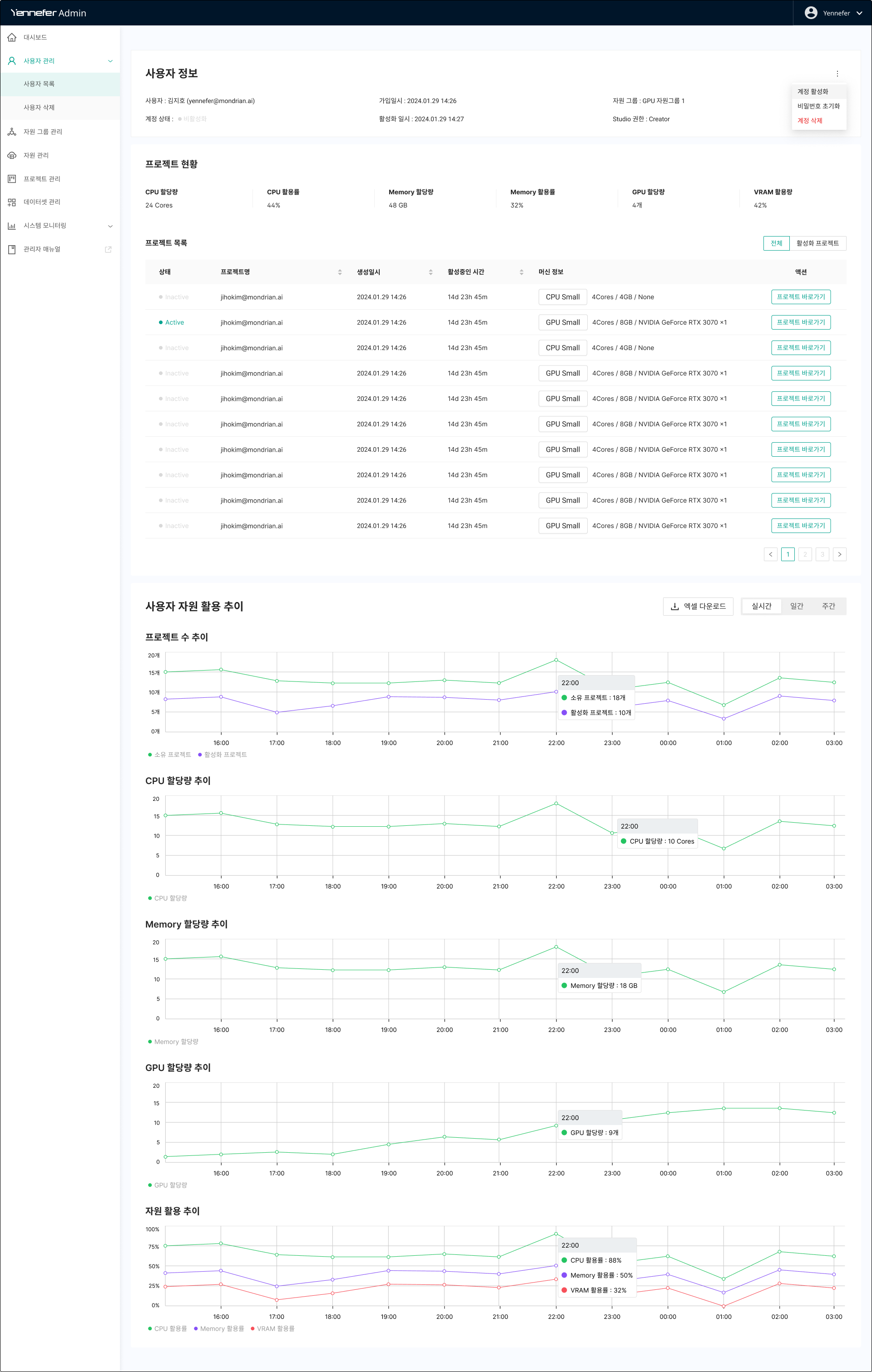Click the 엑셀 다운로드 button
Screen dimensions: 872x1372
coord(698,606)
